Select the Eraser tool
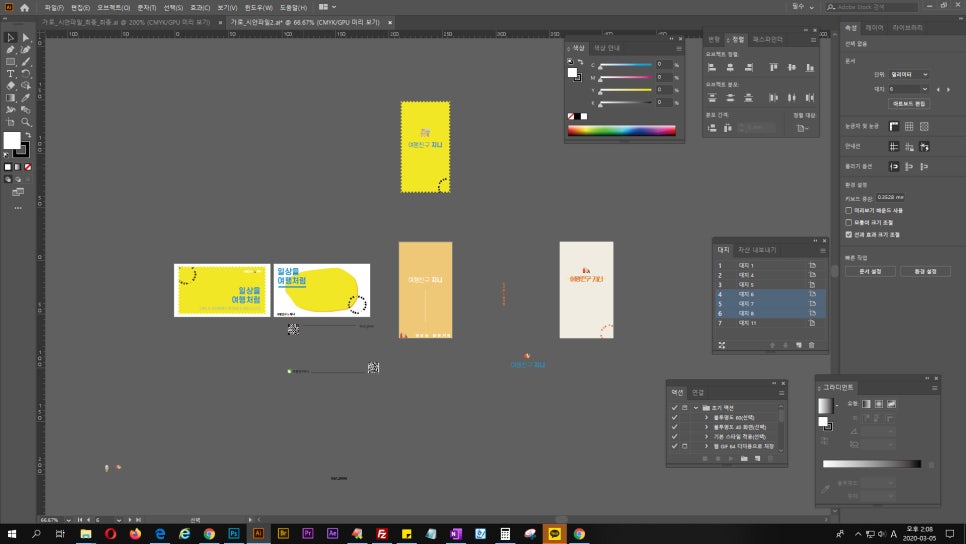966x544 pixels. pos(10,86)
